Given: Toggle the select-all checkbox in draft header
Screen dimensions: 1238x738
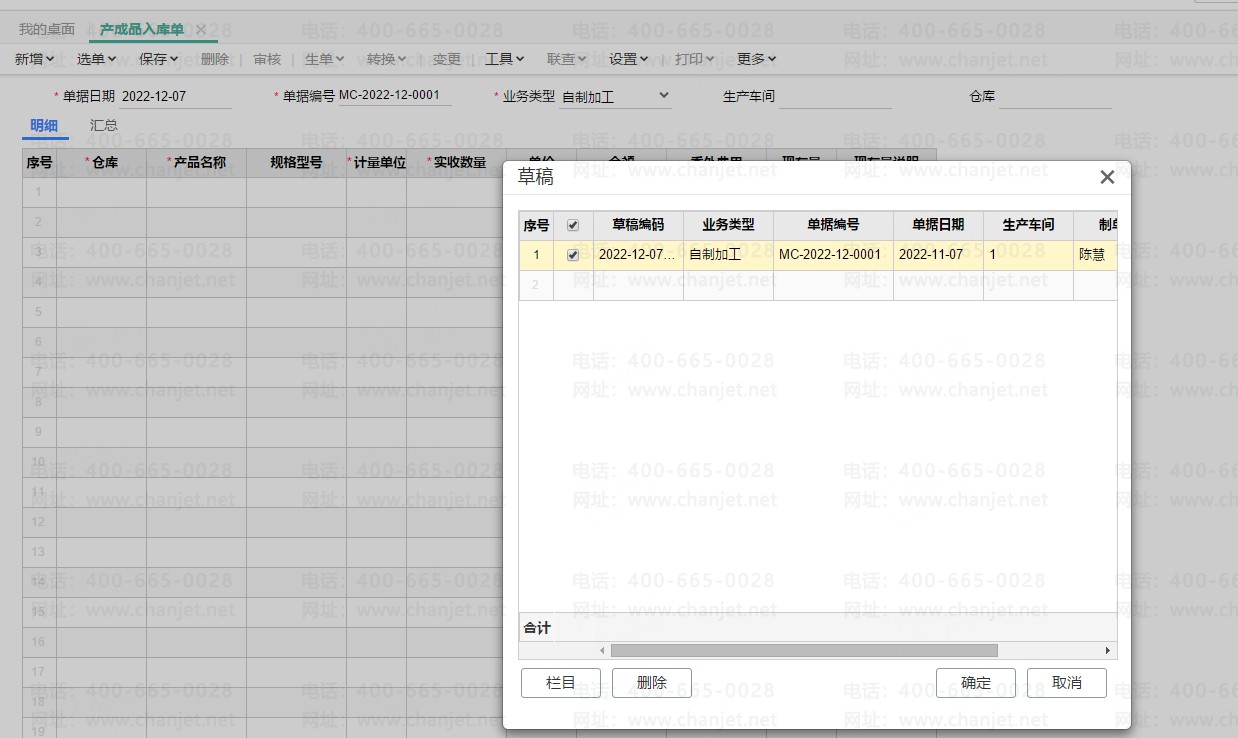Looking at the screenshot, I should coord(573,225).
